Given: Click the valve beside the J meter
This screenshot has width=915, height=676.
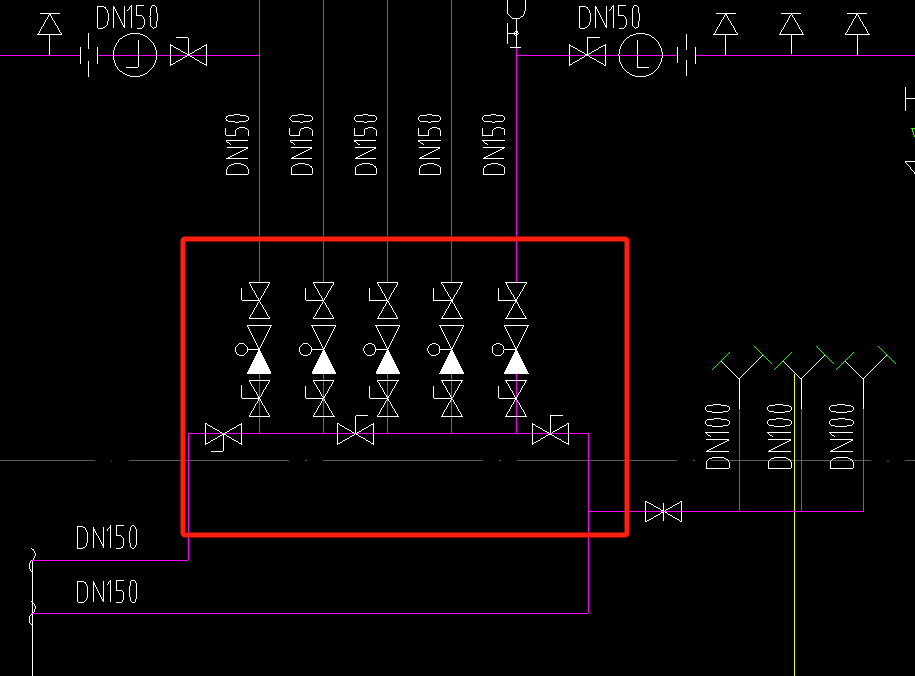Looking at the screenshot, I should (188, 52).
